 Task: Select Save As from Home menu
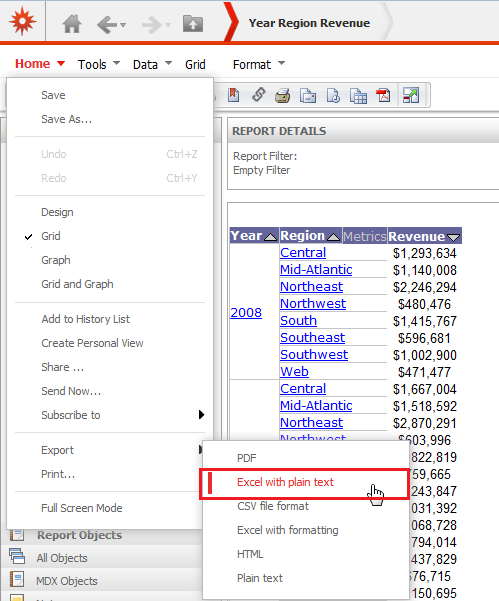tap(67, 119)
